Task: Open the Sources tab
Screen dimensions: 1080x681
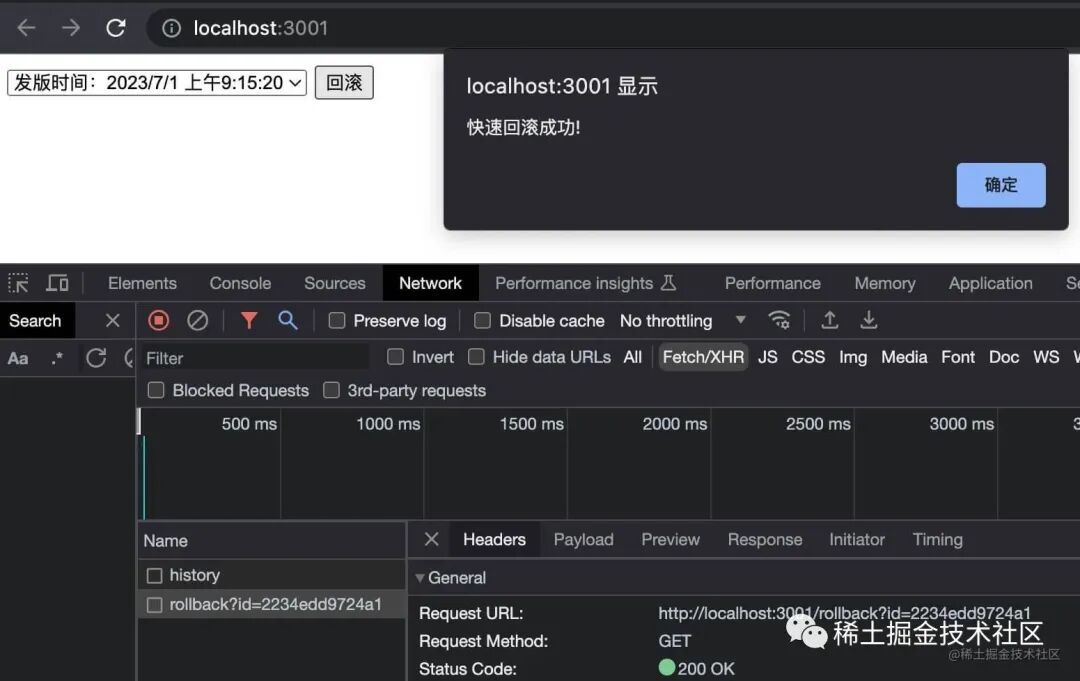Action: click(335, 283)
